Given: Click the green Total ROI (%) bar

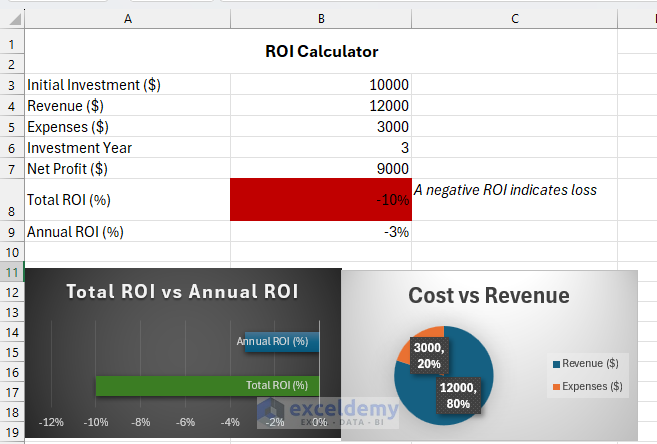Looking at the screenshot, I should [x=208, y=386].
